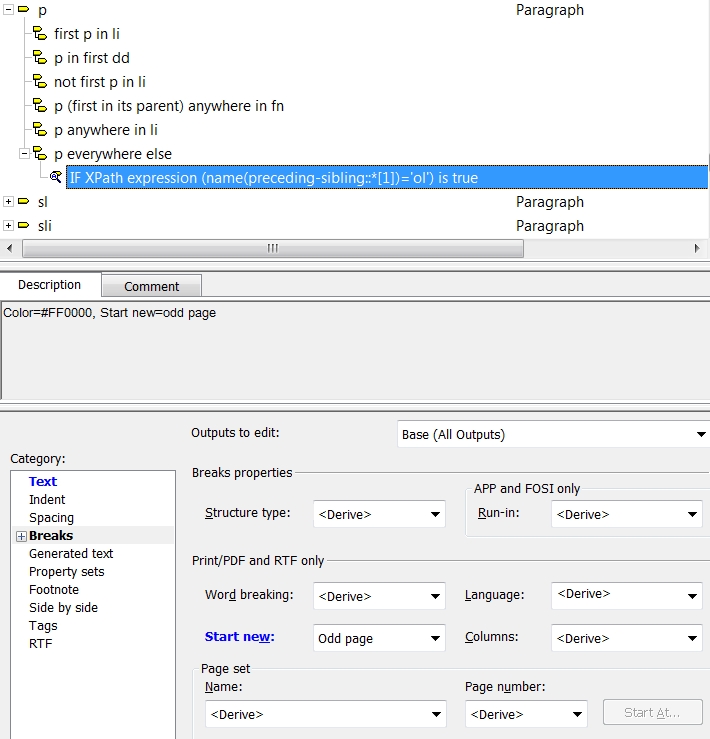Screen dimensions: 710x739
Task: Click the Paragraph type of p
Action: [x=550, y=10]
